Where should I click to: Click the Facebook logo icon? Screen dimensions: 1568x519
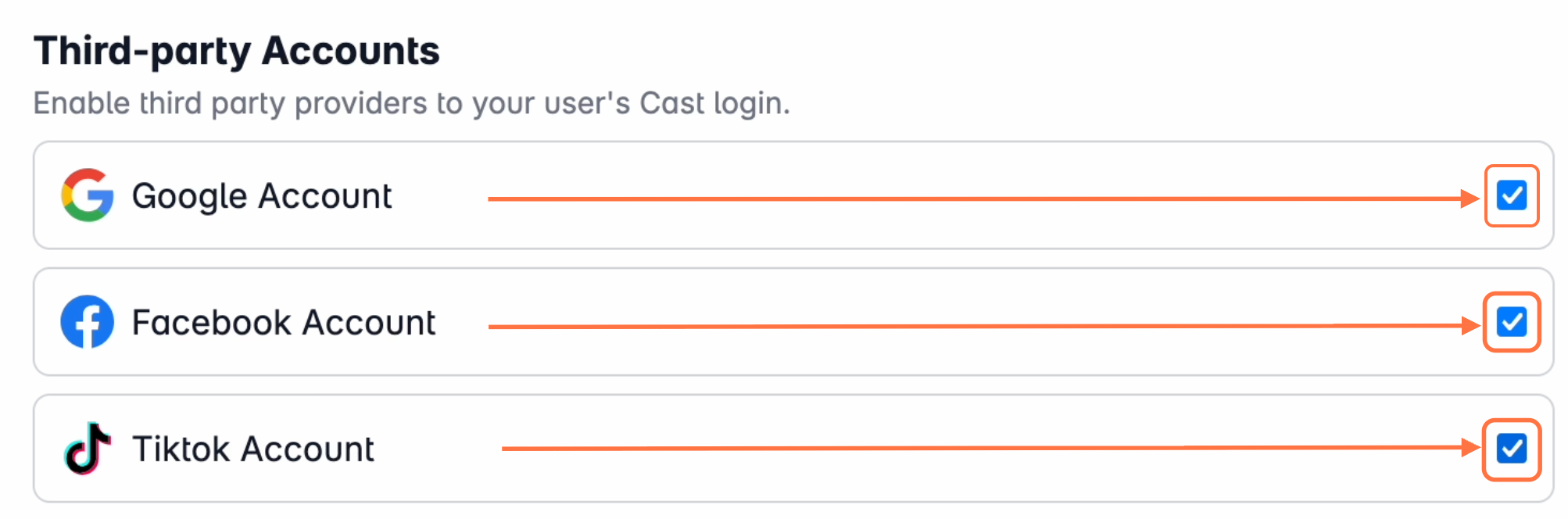(x=88, y=322)
